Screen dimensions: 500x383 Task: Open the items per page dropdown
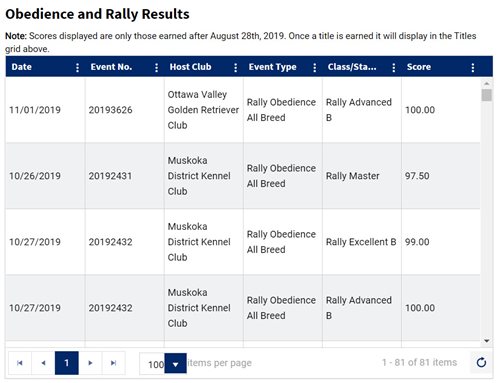point(175,364)
